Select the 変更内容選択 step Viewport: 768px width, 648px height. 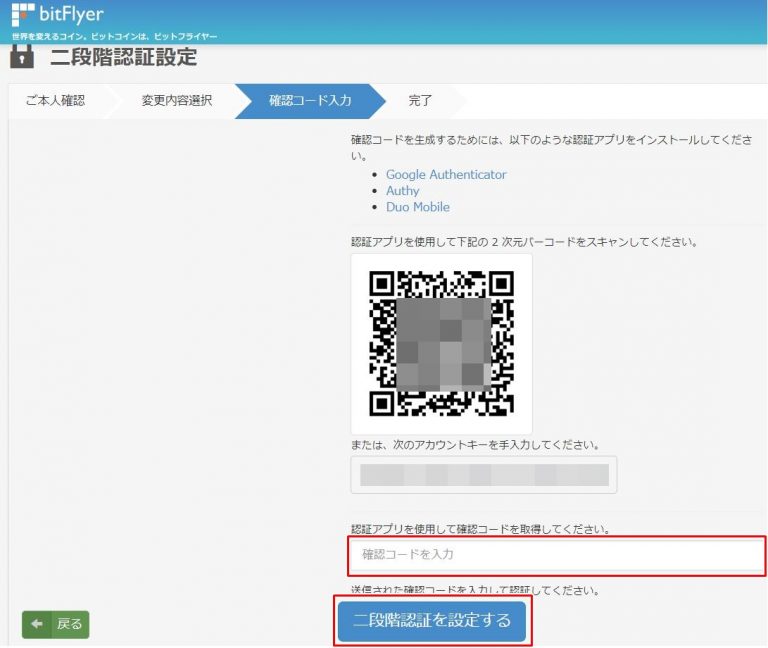(176, 101)
